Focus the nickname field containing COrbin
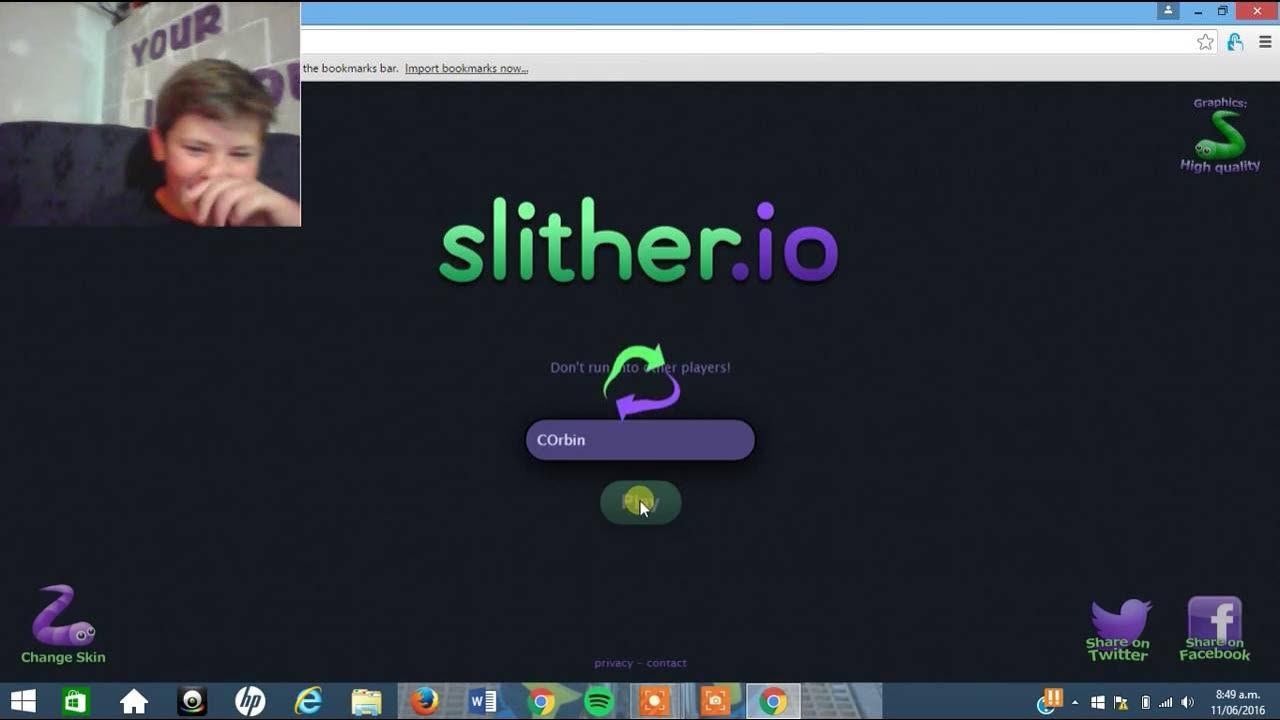Viewport: 1280px width, 720px height. click(640, 440)
